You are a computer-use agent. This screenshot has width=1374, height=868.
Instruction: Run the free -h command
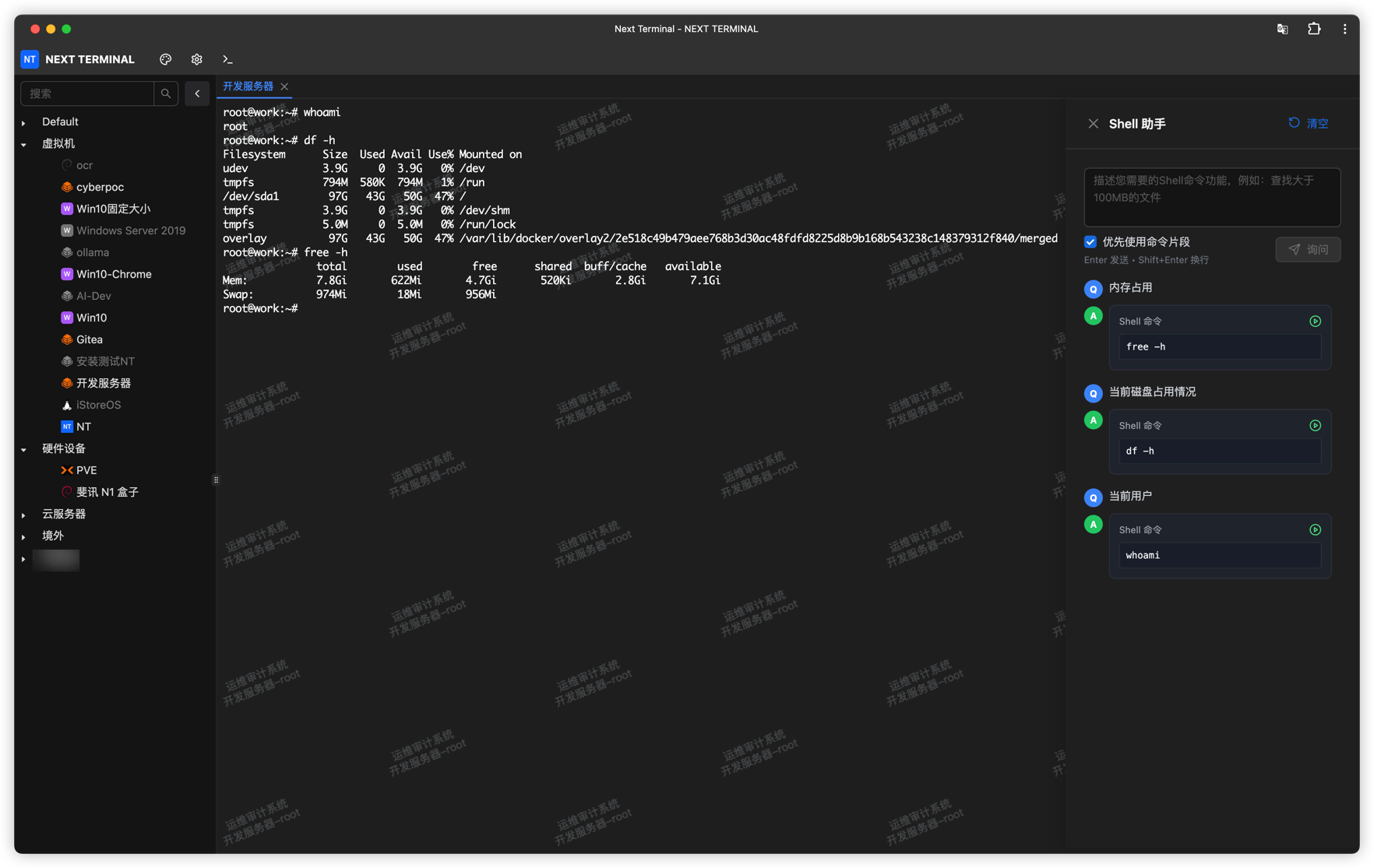[x=1315, y=322]
